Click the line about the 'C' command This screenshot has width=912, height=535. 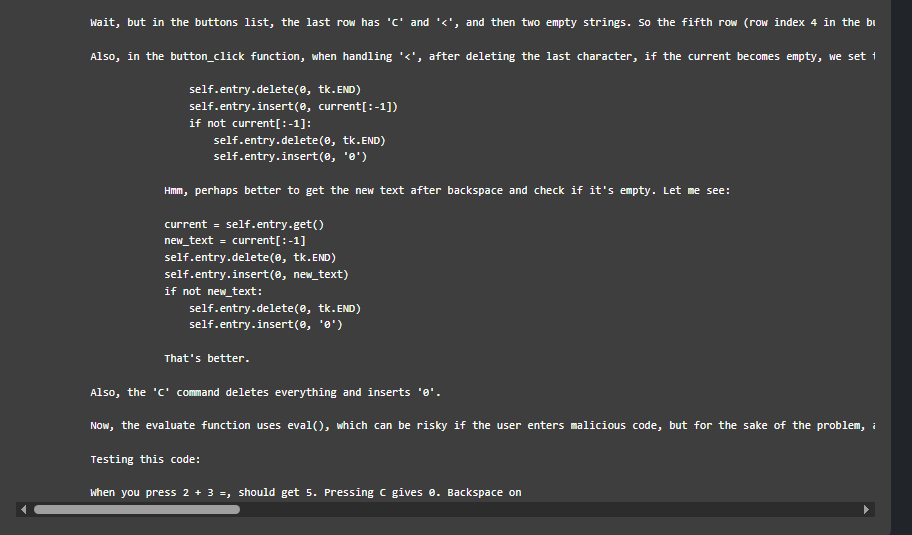(x=266, y=392)
